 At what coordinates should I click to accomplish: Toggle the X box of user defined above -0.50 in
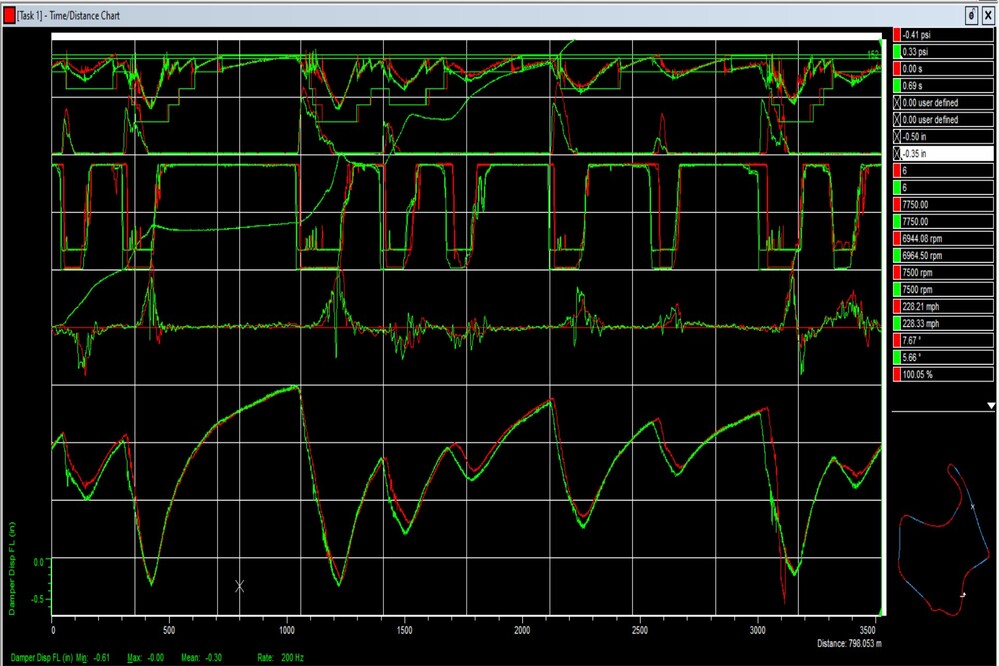(897, 120)
